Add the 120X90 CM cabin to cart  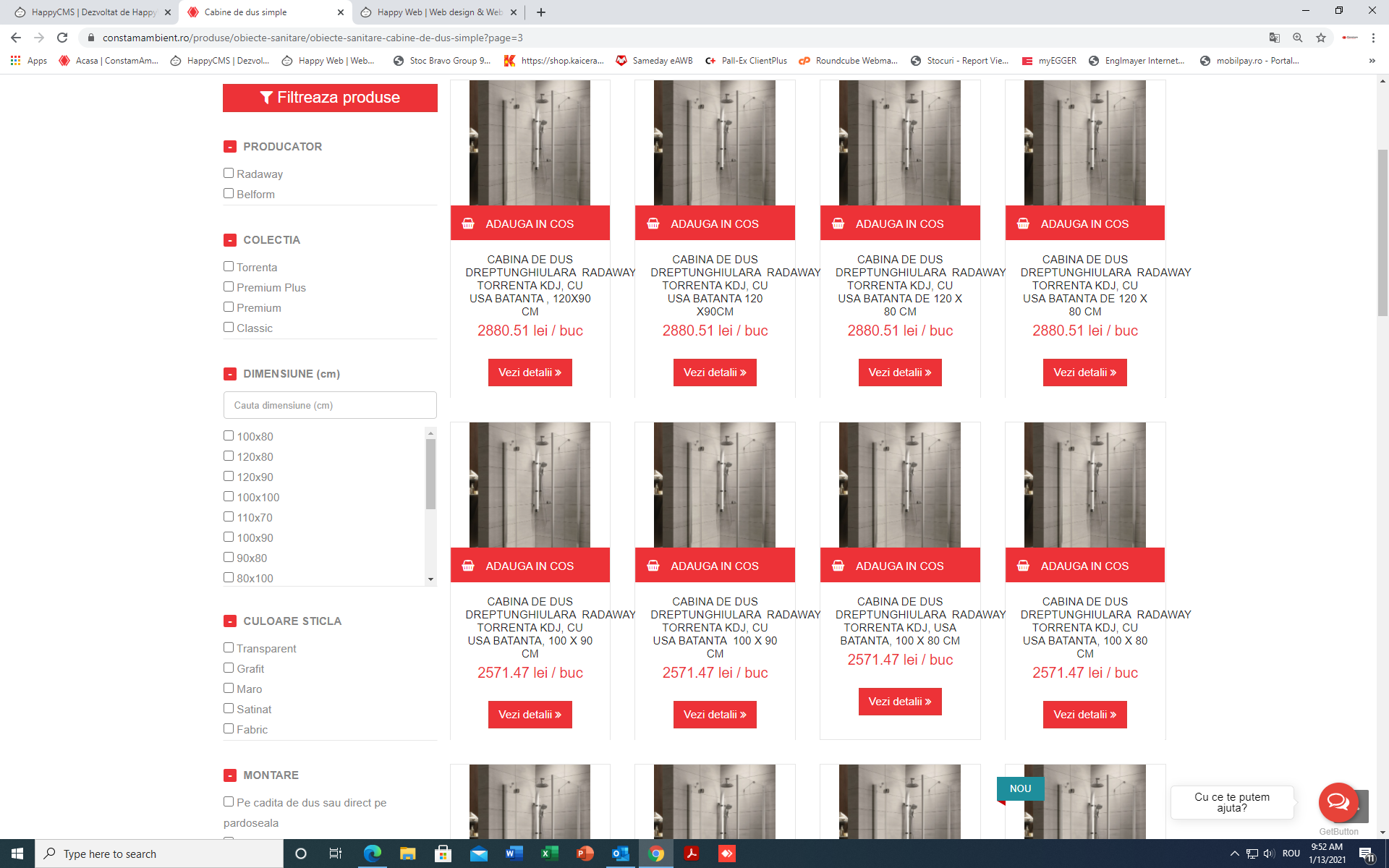tap(530, 224)
